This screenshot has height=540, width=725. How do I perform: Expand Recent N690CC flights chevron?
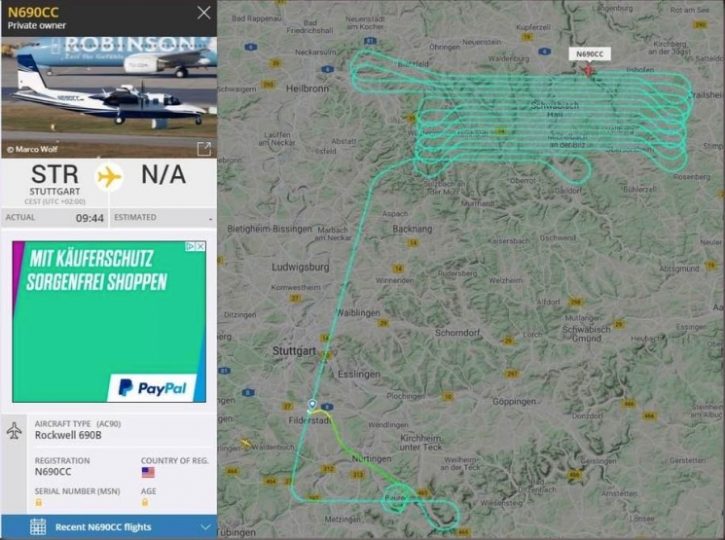[x=206, y=527]
